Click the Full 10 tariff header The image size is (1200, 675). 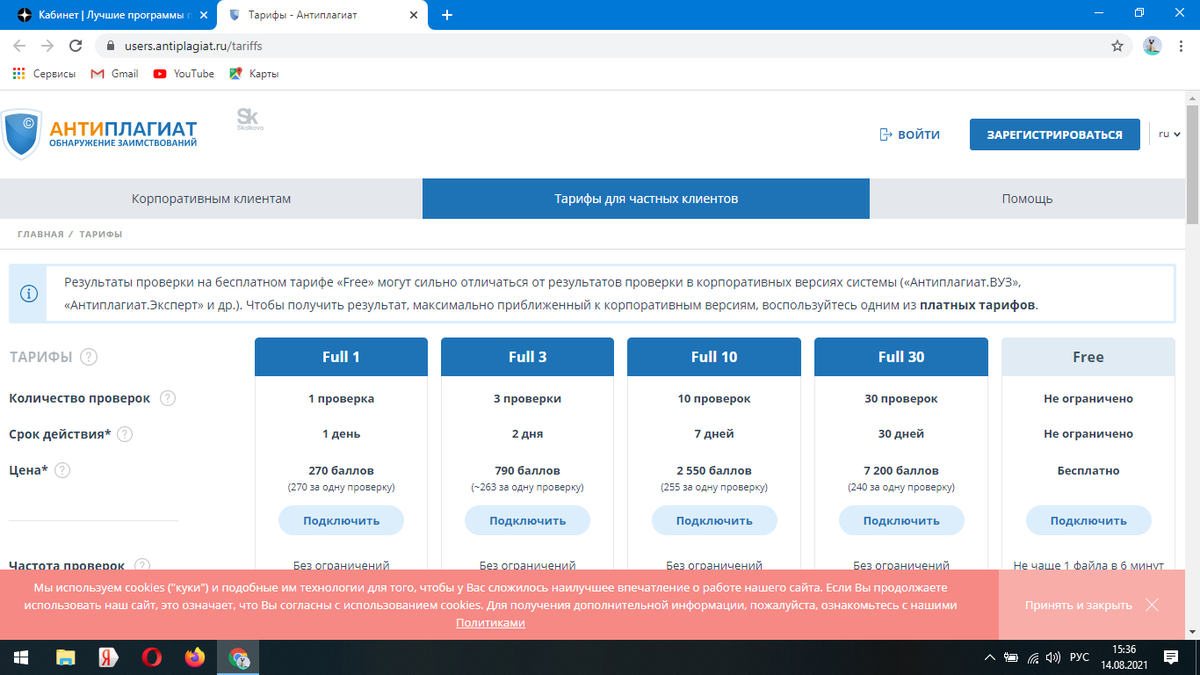(714, 357)
